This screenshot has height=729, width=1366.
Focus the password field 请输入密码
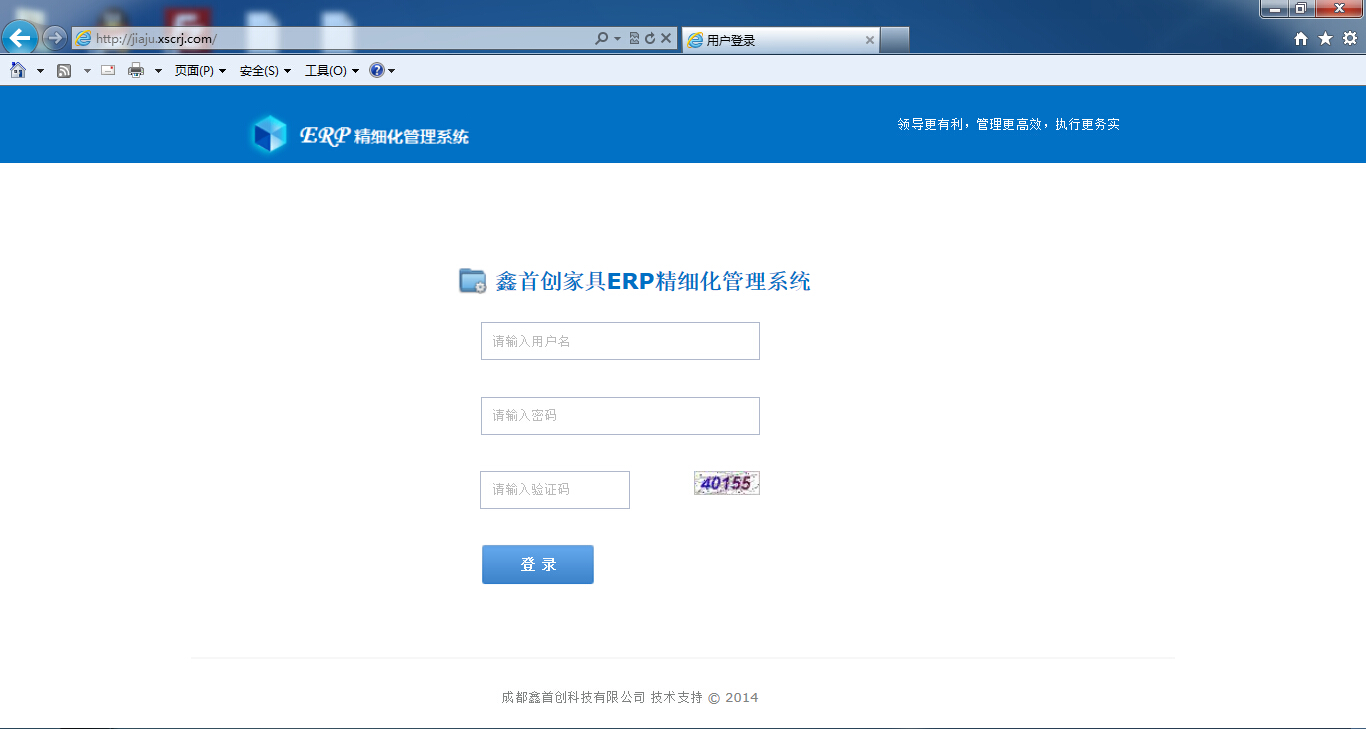click(620, 416)
